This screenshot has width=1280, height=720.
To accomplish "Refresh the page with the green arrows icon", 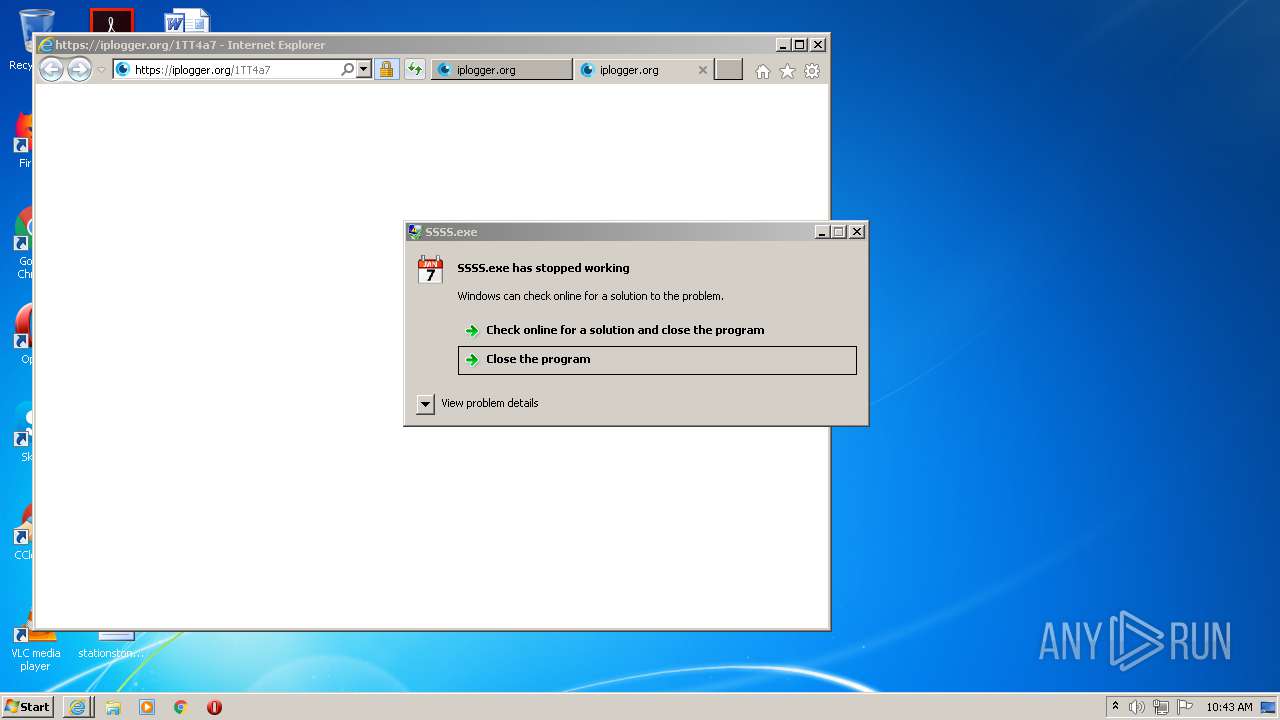I will (x=415, y=70).
